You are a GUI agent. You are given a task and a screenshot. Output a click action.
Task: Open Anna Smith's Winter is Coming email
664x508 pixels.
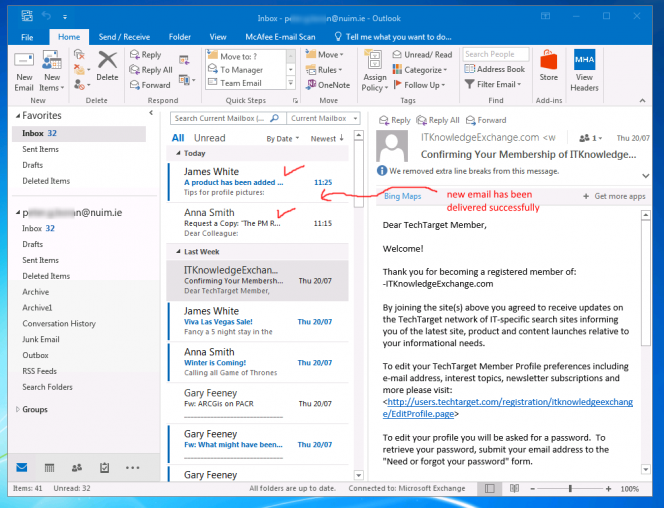(258, 362)
